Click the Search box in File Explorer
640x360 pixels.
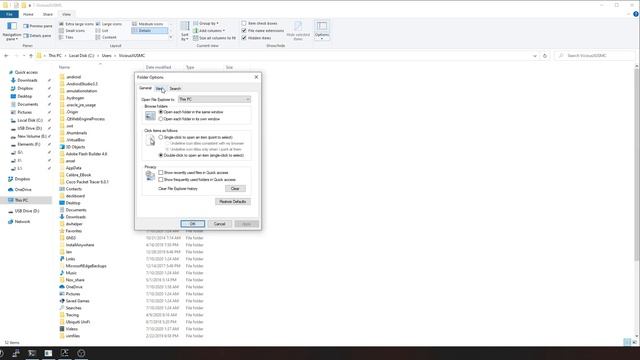point(595,56)
